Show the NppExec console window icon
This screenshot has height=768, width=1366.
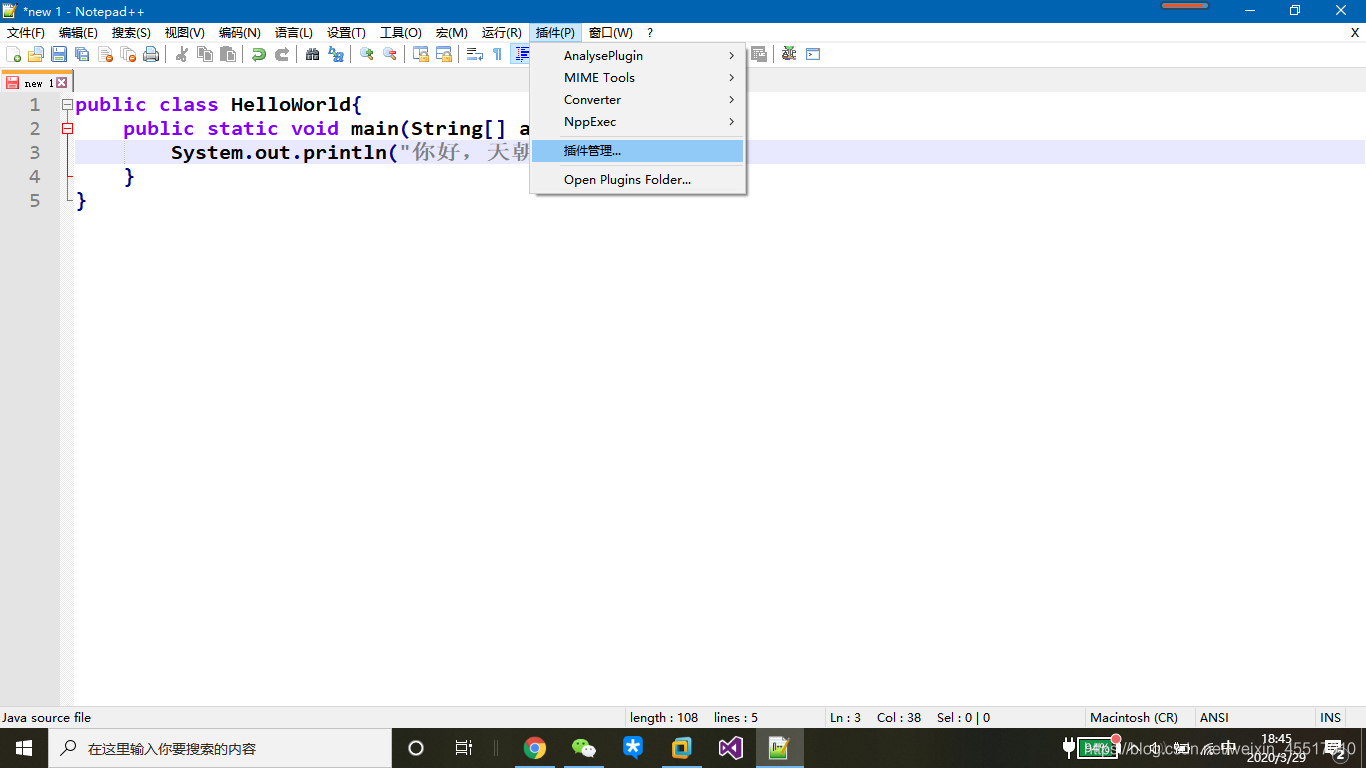813,54
